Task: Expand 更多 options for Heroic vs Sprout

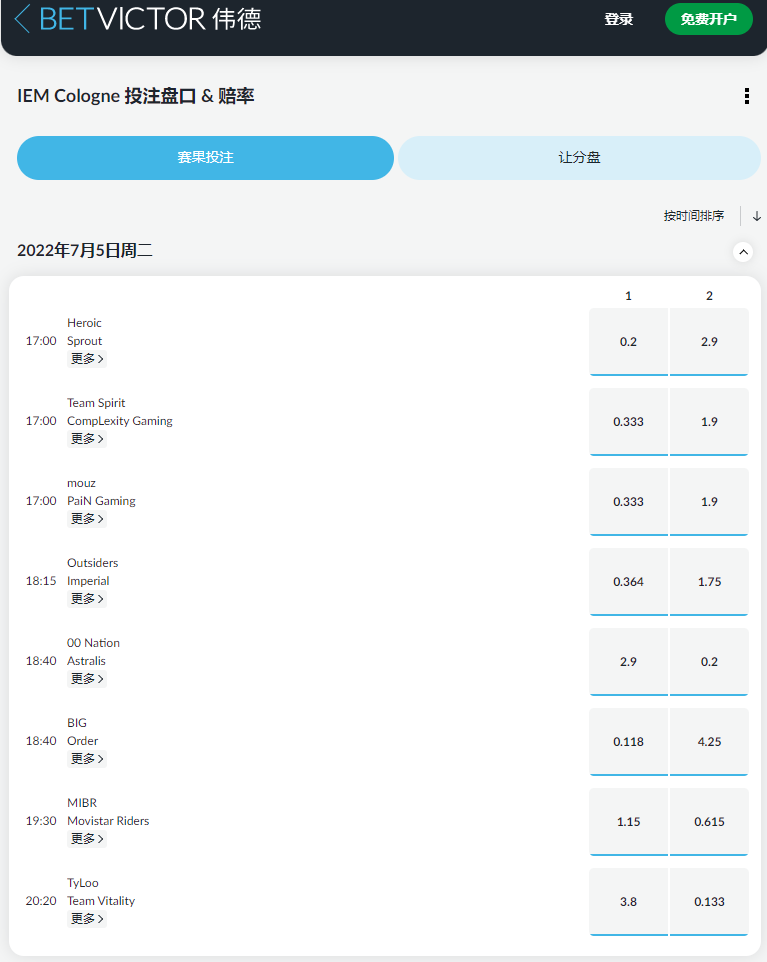Action: tap(86, 358)
